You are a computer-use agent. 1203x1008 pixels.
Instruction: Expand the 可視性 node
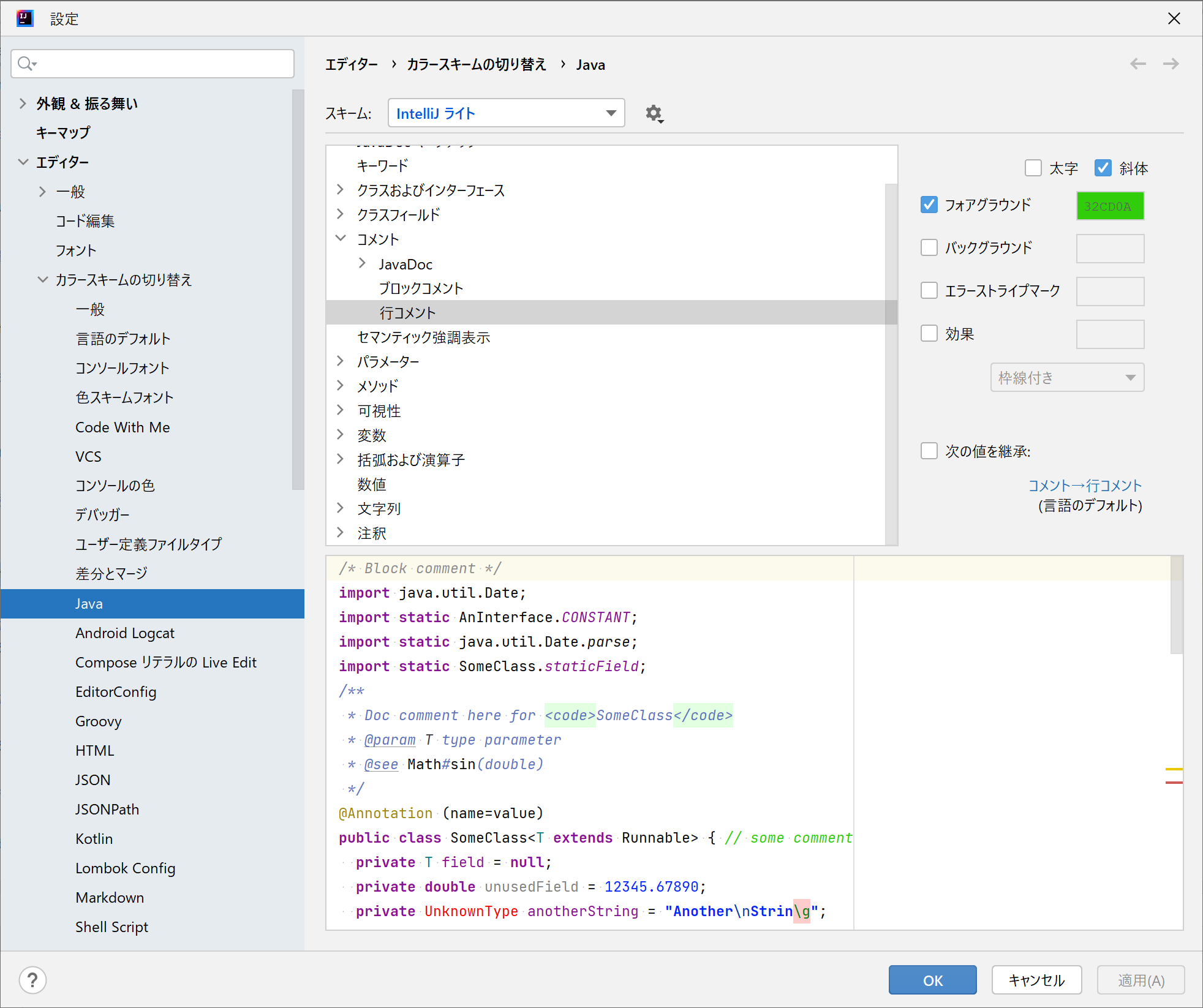tap(341, 410)
